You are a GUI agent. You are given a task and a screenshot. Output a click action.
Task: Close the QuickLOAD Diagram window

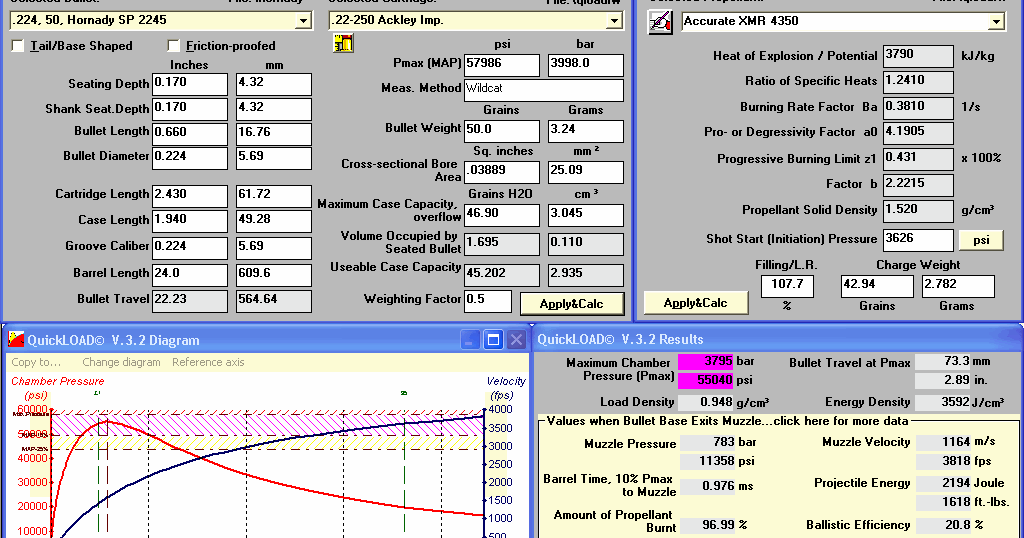pos(516,340)
